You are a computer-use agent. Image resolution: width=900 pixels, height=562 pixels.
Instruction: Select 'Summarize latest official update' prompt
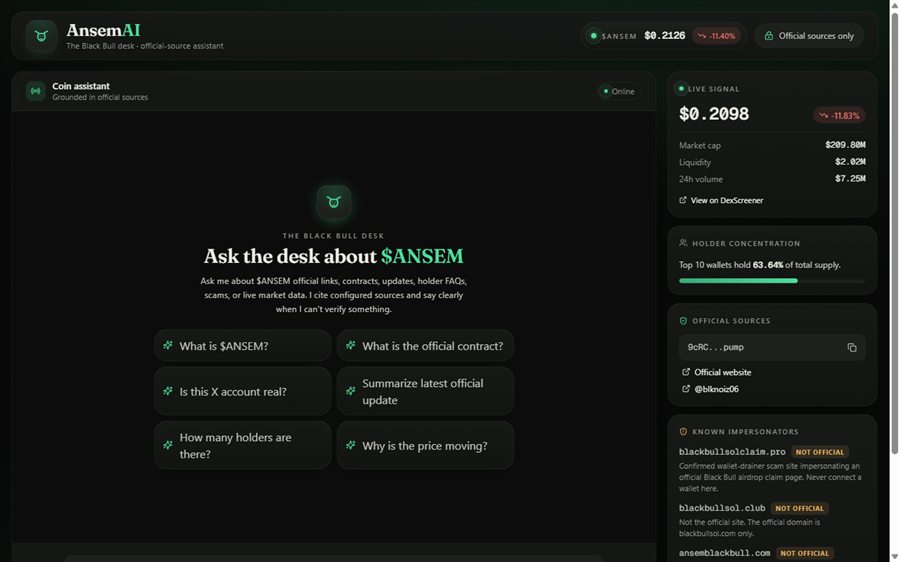pos(425,392)
